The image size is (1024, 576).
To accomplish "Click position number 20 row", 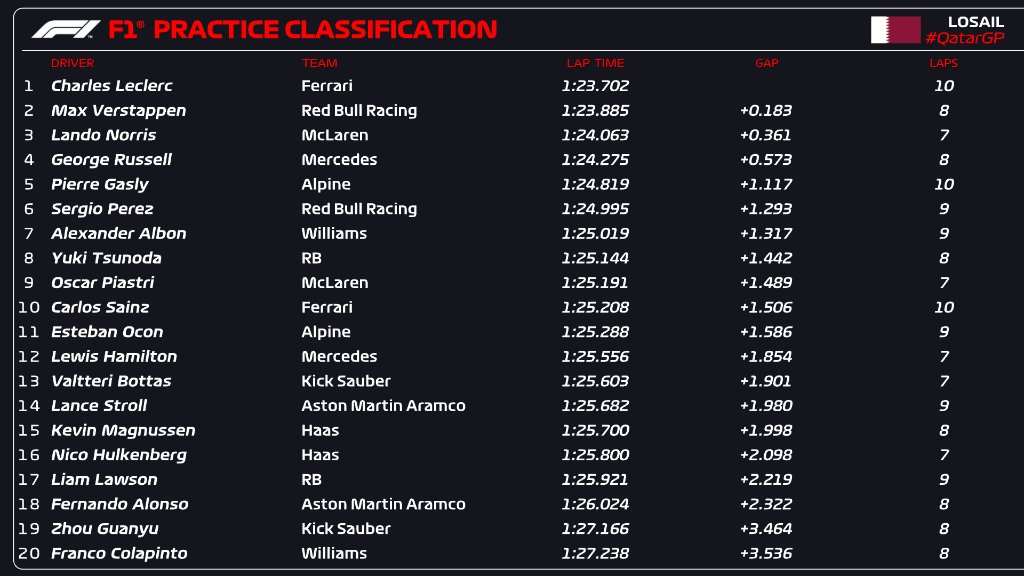I will point(28,553).
